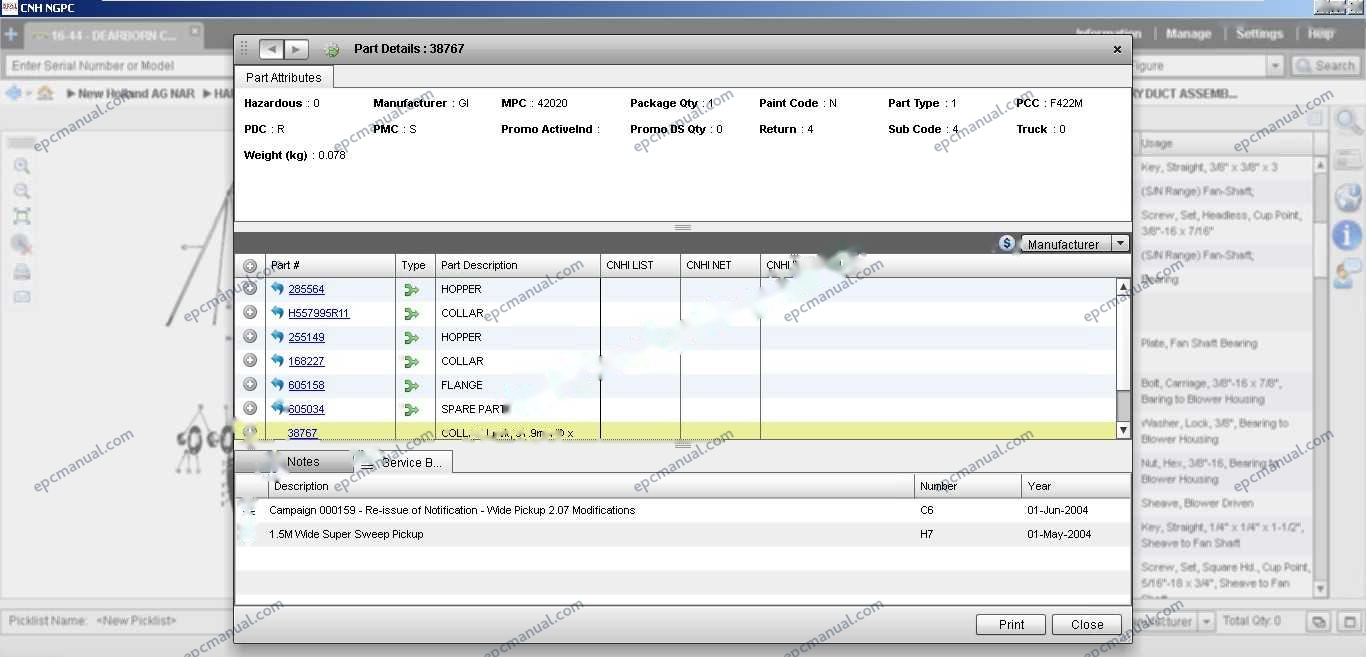Click the Number column header in bulletins

(968, 486)
